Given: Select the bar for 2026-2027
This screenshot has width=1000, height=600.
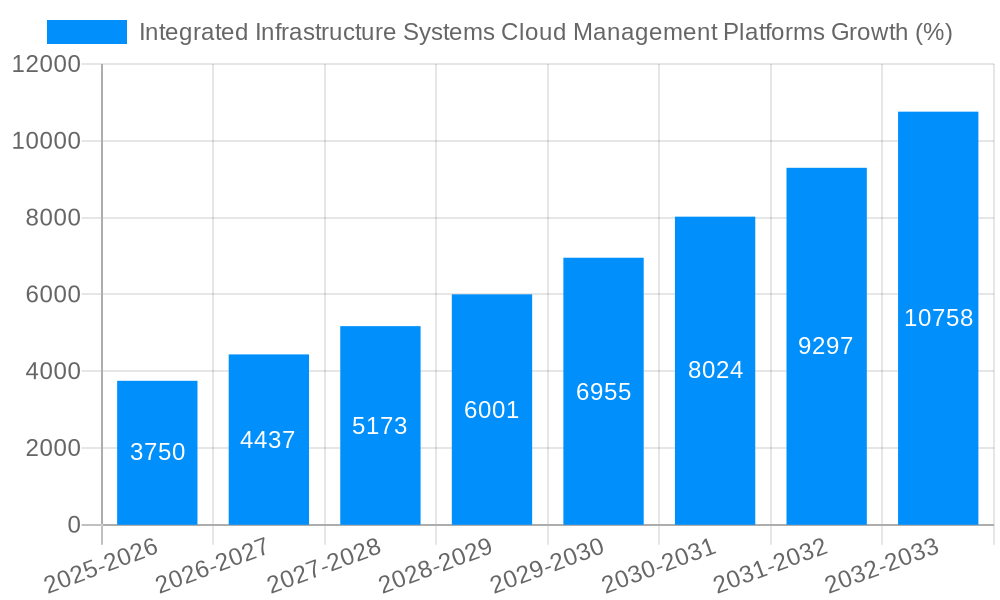Looking at the screenshot, I should 268,440.
